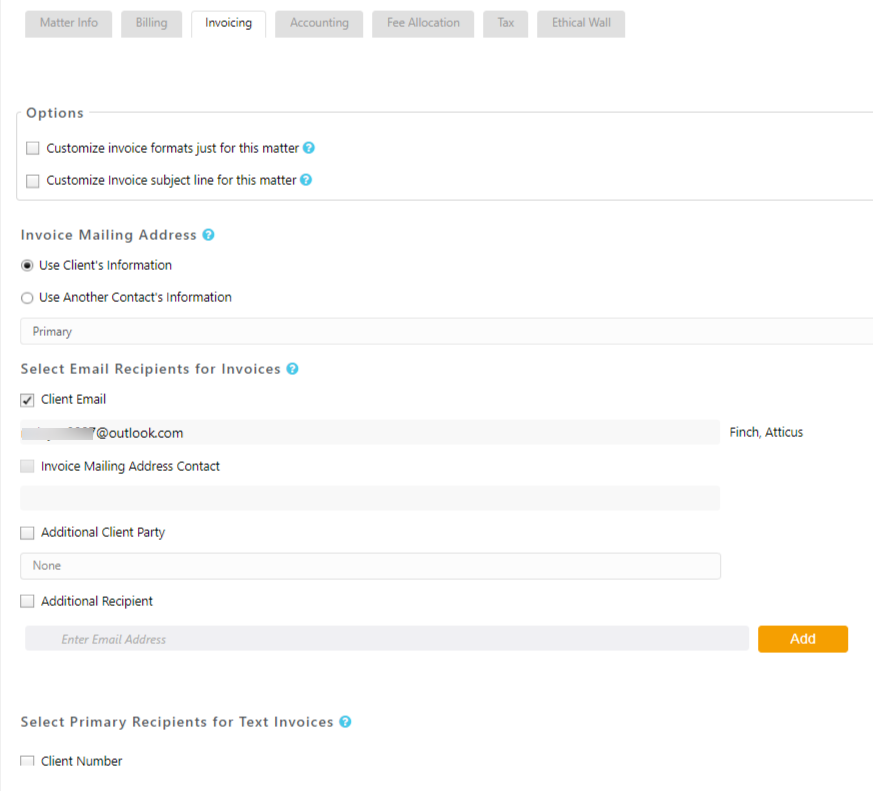
Task: Enable the Additional Recipient checkbox
Action: point(27,602)
